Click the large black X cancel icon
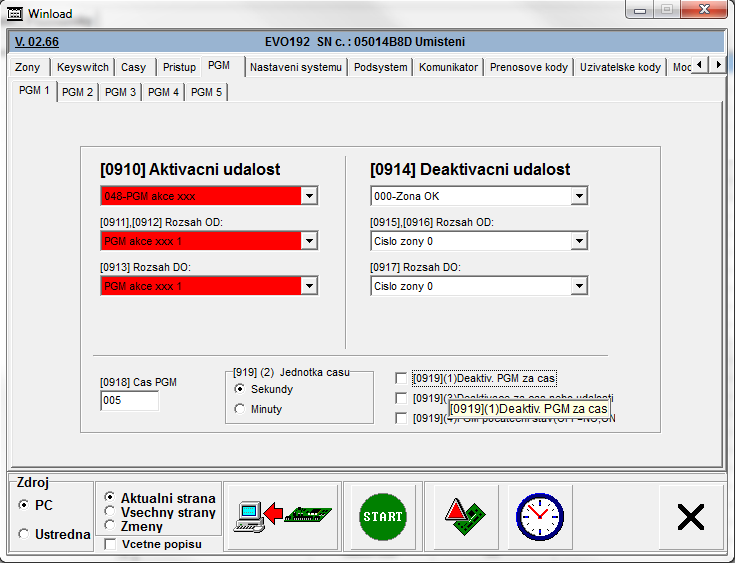 (x=690, y=516)
